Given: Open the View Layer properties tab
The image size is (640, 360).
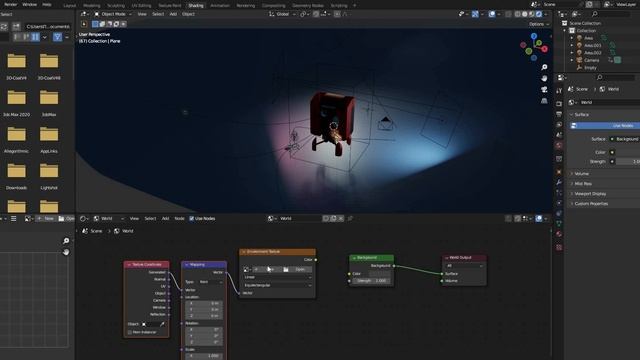Looking at the screenshot, I should coord(559,124).
